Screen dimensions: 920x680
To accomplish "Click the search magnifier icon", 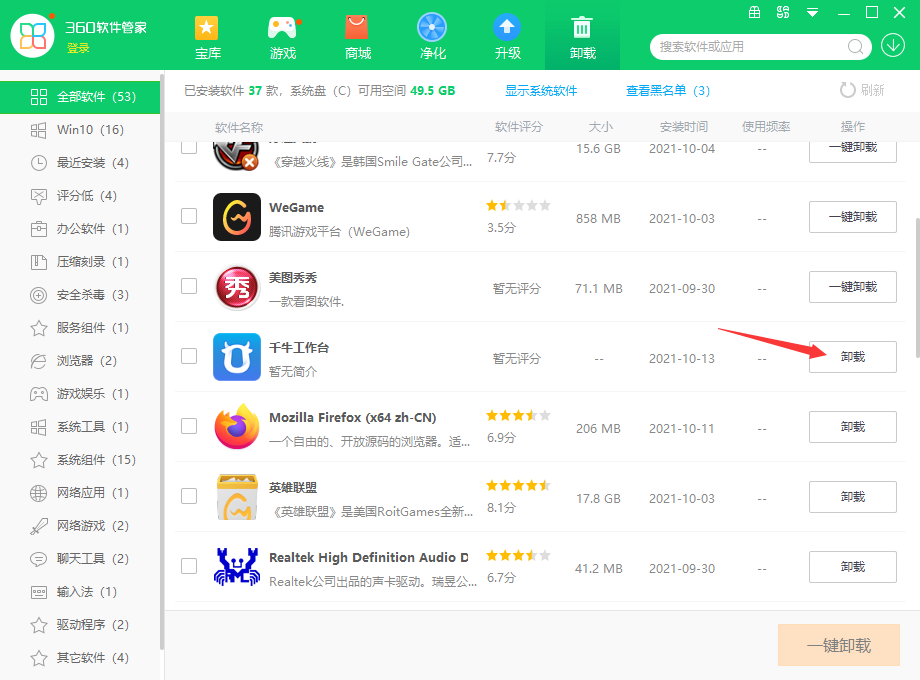I will [x=855, y=46].
